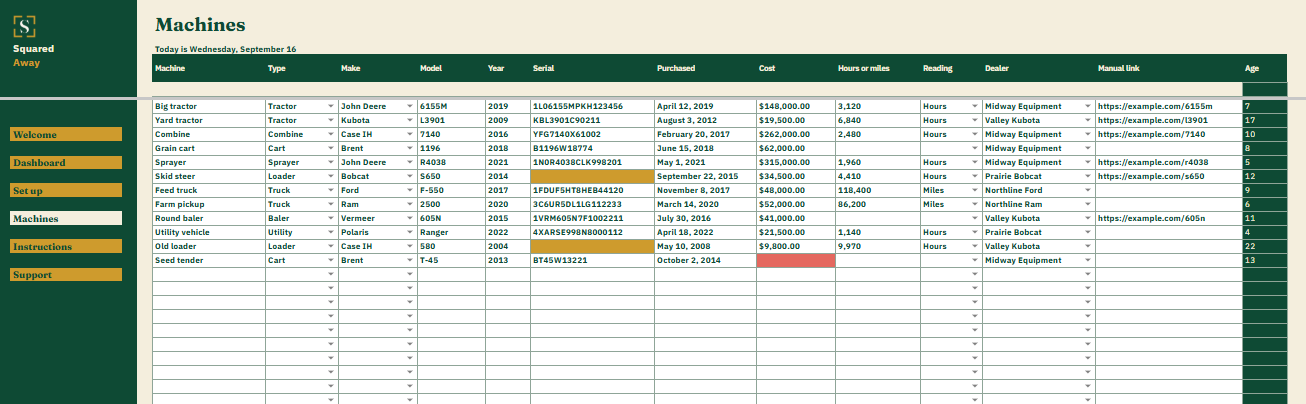Go to the Set up page
This screenshot has width=1306, height=404.
point(66,190)
